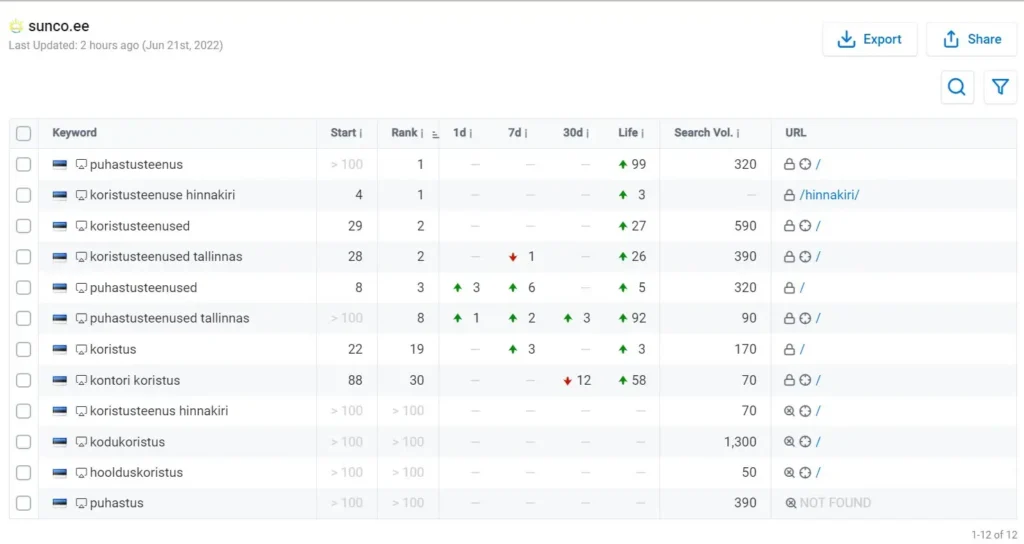Screen dimensions: 1024x544
Task: Toggle the select-all checkbox in table header
Action: [x=24, y=133]
